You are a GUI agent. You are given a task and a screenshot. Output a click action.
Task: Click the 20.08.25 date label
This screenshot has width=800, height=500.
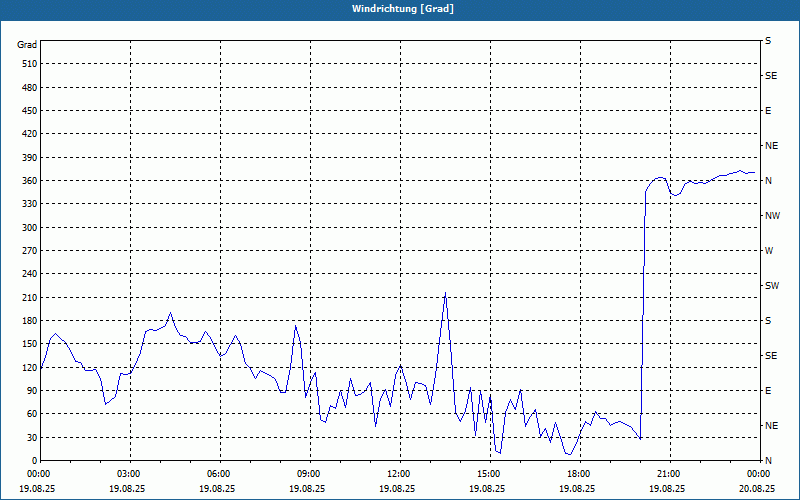758,489
